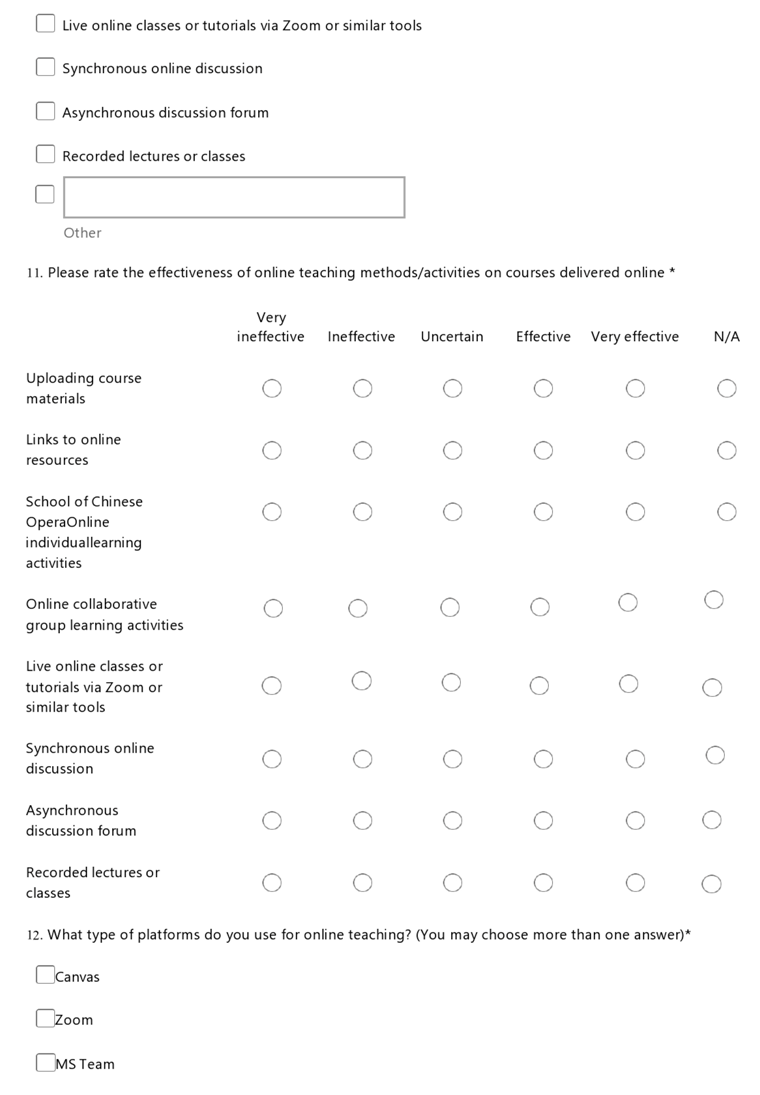This screenshot has width=760, height=1095.
Task: Mark Links to online resources as Uncertain
Action: [452, 450]
